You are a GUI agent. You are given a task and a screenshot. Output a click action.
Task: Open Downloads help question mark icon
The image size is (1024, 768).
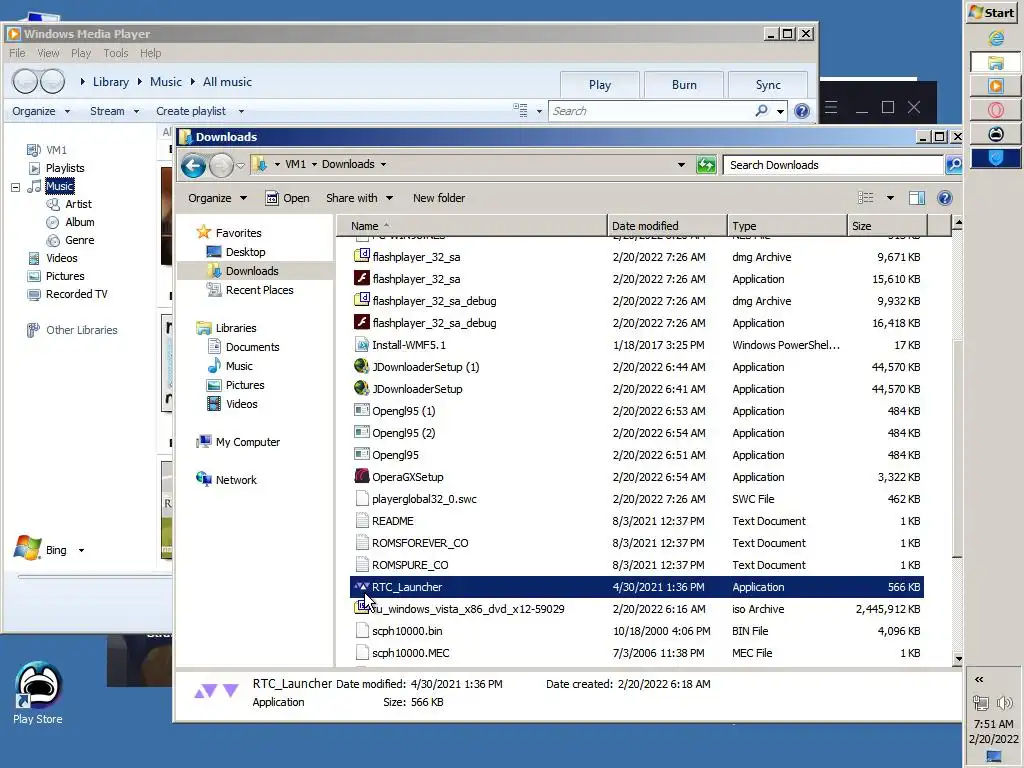pos(944,198)
